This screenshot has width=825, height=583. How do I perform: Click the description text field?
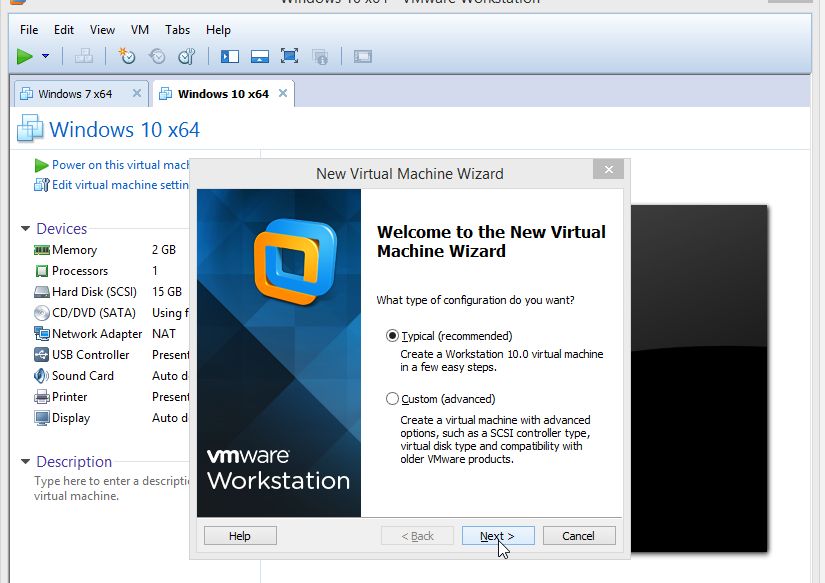tap(112, 488)
